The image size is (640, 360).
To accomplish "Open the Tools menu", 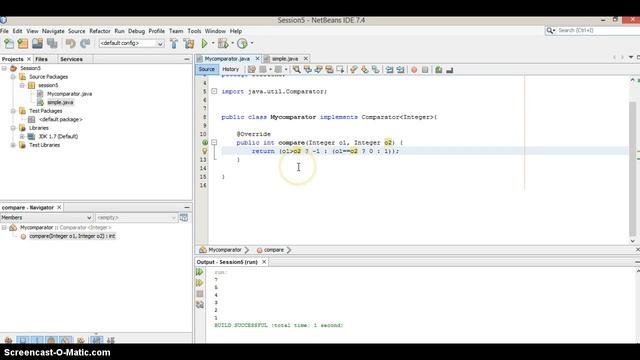I will [194, 31].
